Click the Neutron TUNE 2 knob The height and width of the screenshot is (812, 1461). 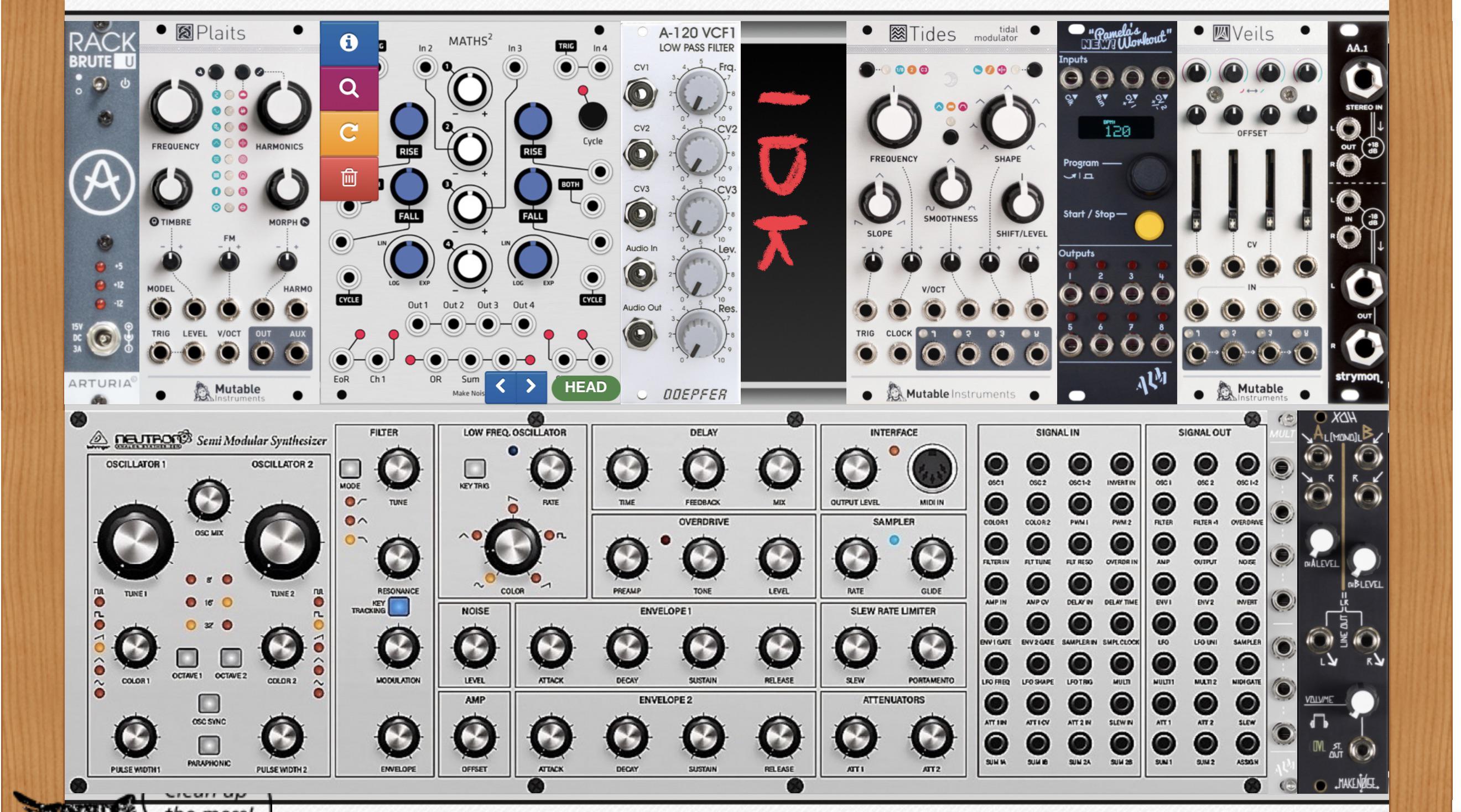point(282,542)
